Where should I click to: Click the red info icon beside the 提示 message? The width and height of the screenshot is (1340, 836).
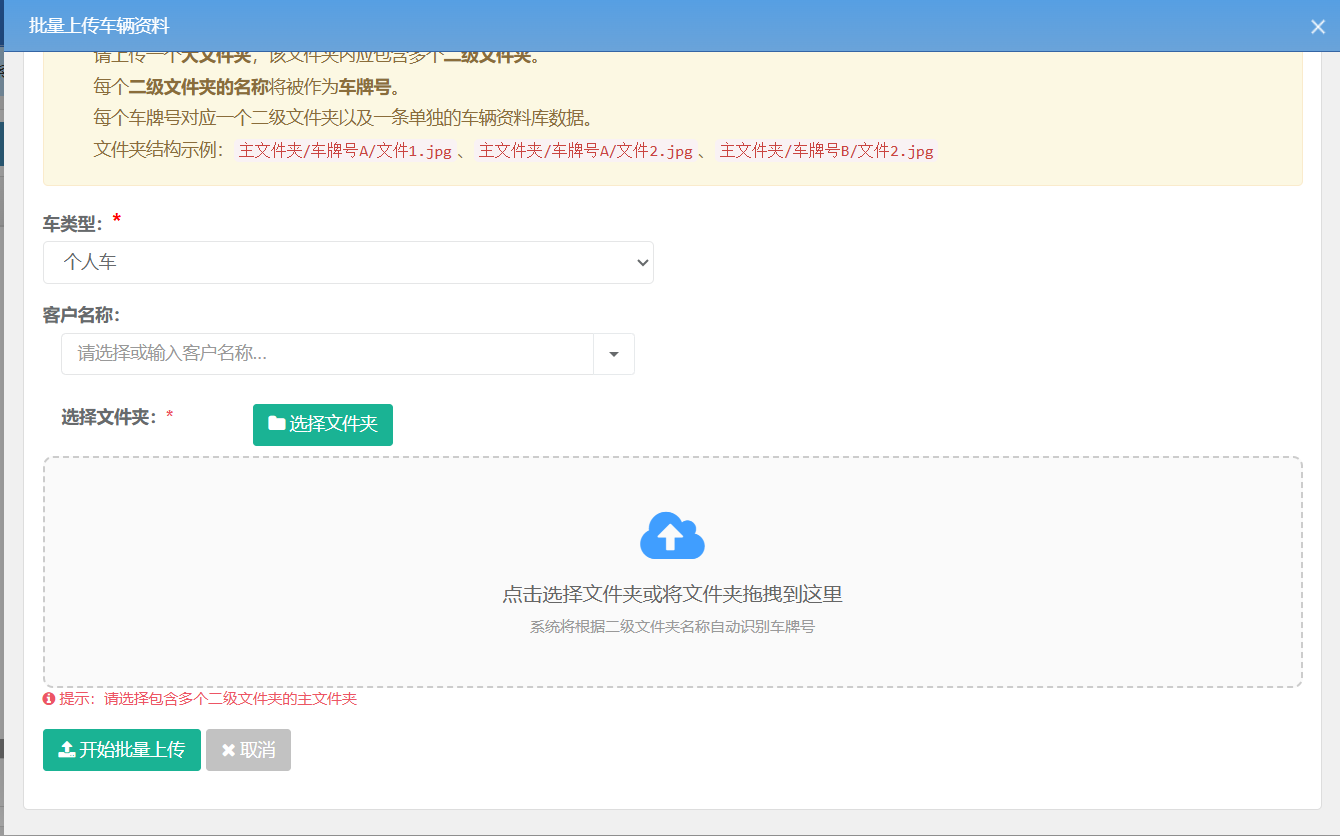click(50, 699)
